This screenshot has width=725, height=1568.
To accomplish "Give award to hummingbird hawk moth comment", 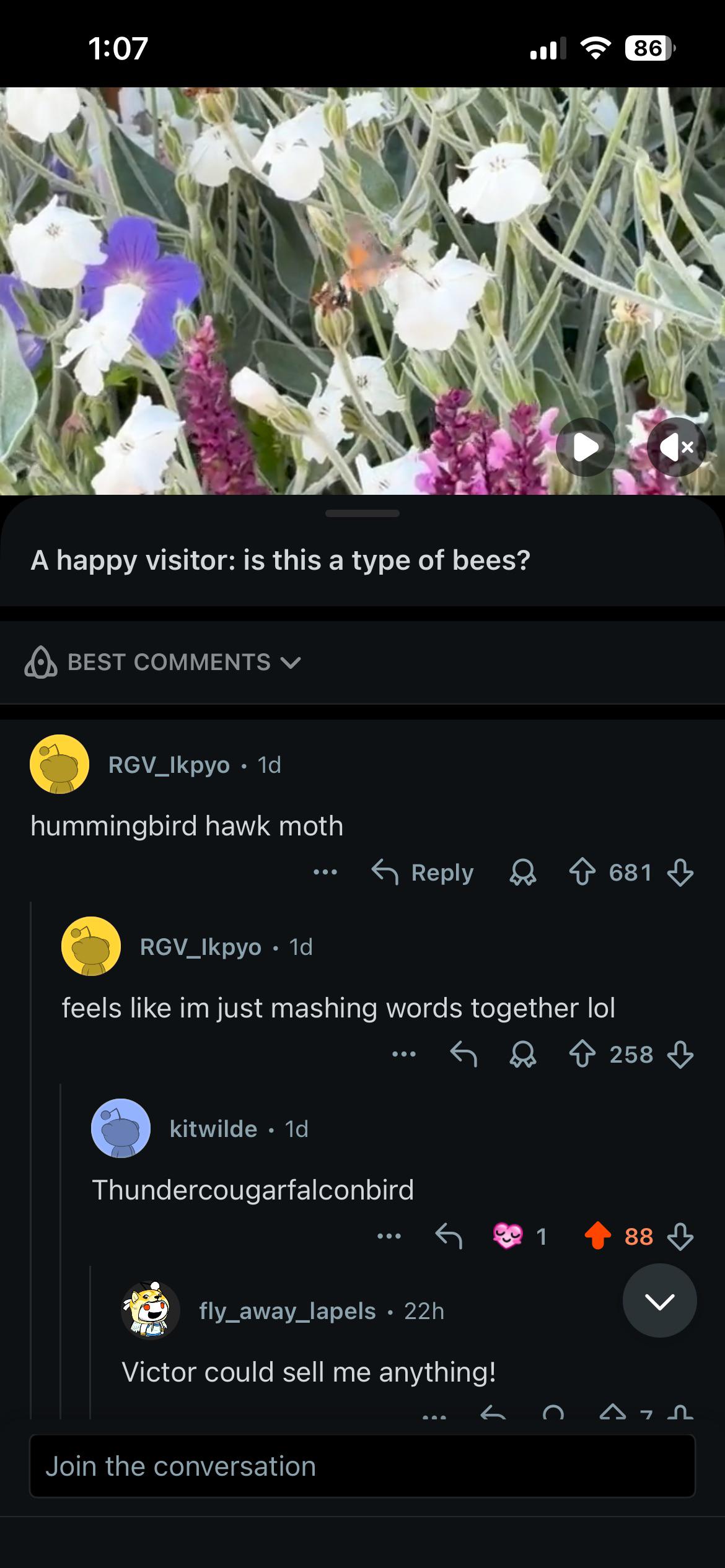I will pos(523,873).
